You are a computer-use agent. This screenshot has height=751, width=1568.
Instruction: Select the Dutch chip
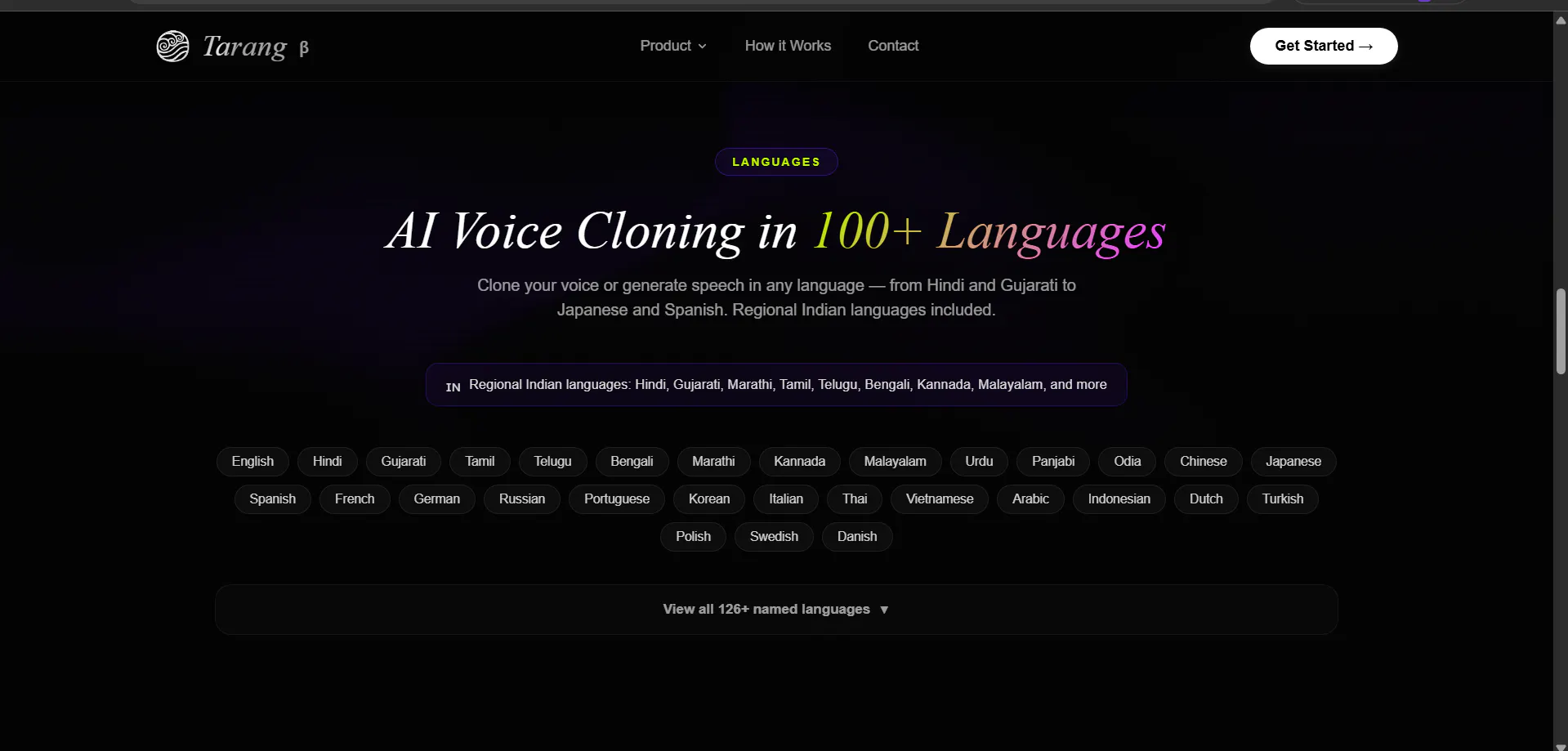pyautogui.click(x=1206, y=499)
